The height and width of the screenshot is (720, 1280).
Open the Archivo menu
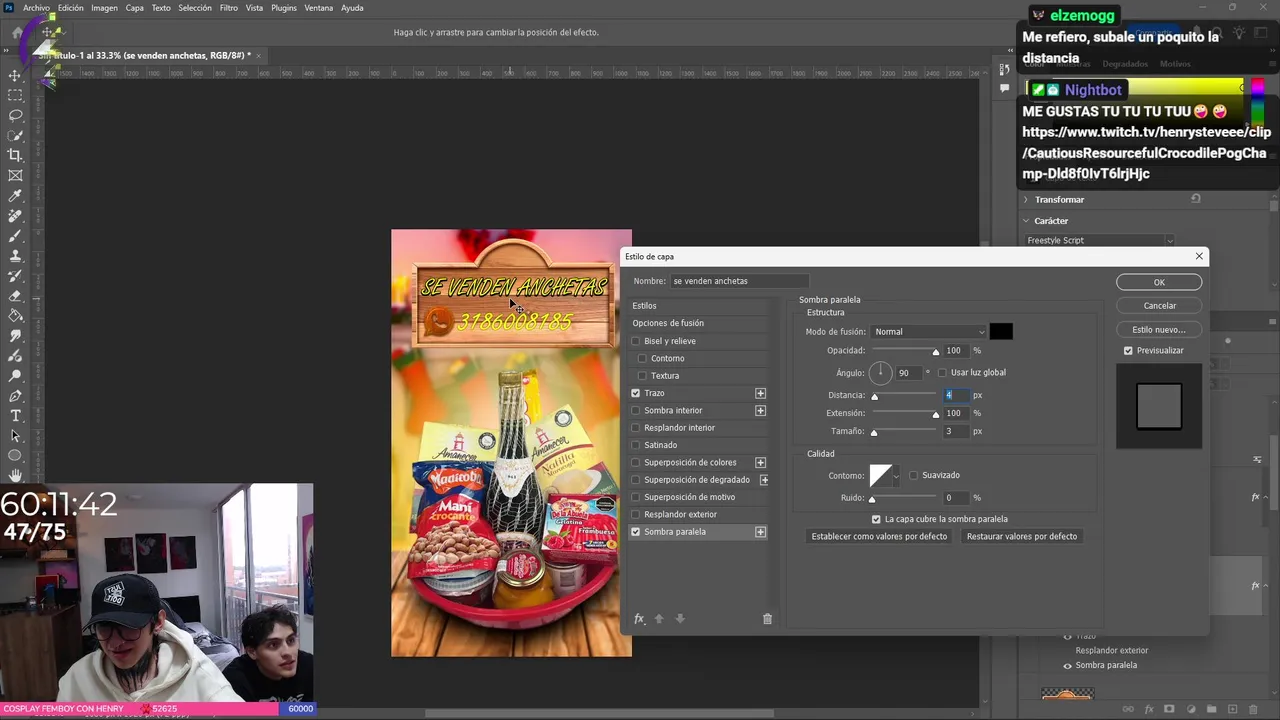point(36,8)
